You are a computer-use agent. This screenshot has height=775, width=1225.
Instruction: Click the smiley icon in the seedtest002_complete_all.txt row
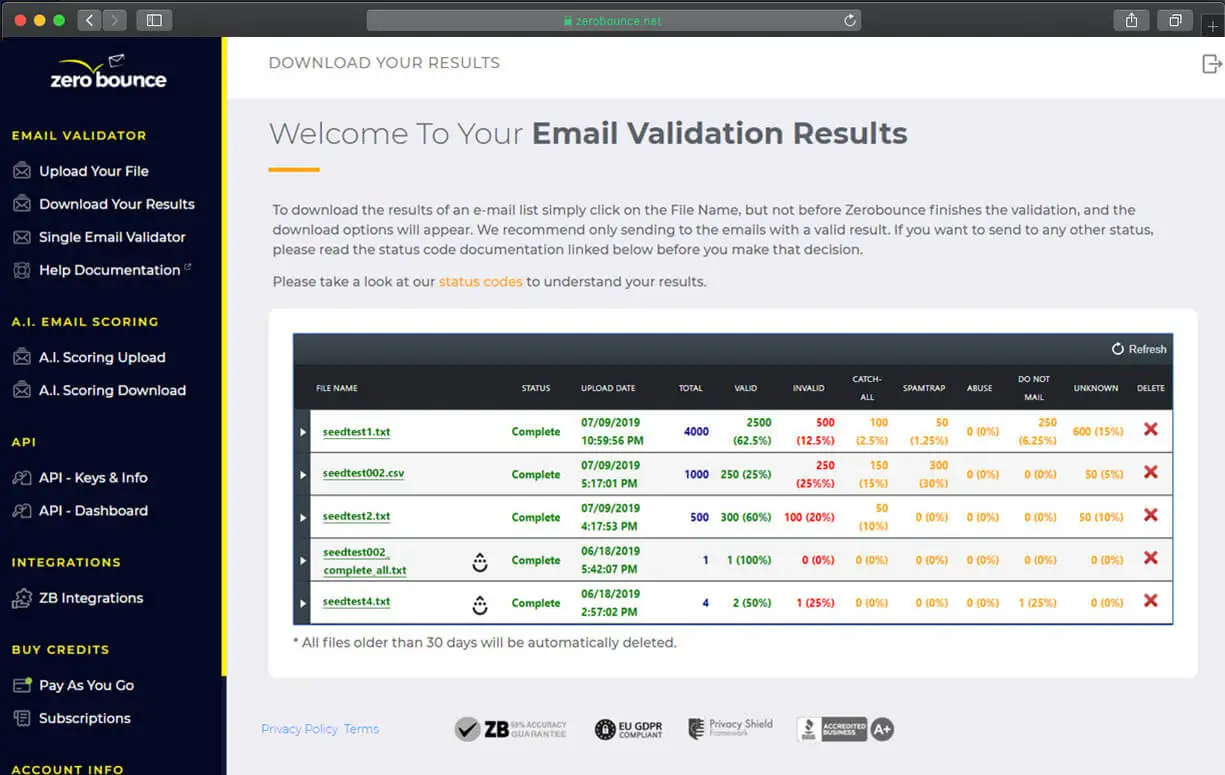point(480,563)
